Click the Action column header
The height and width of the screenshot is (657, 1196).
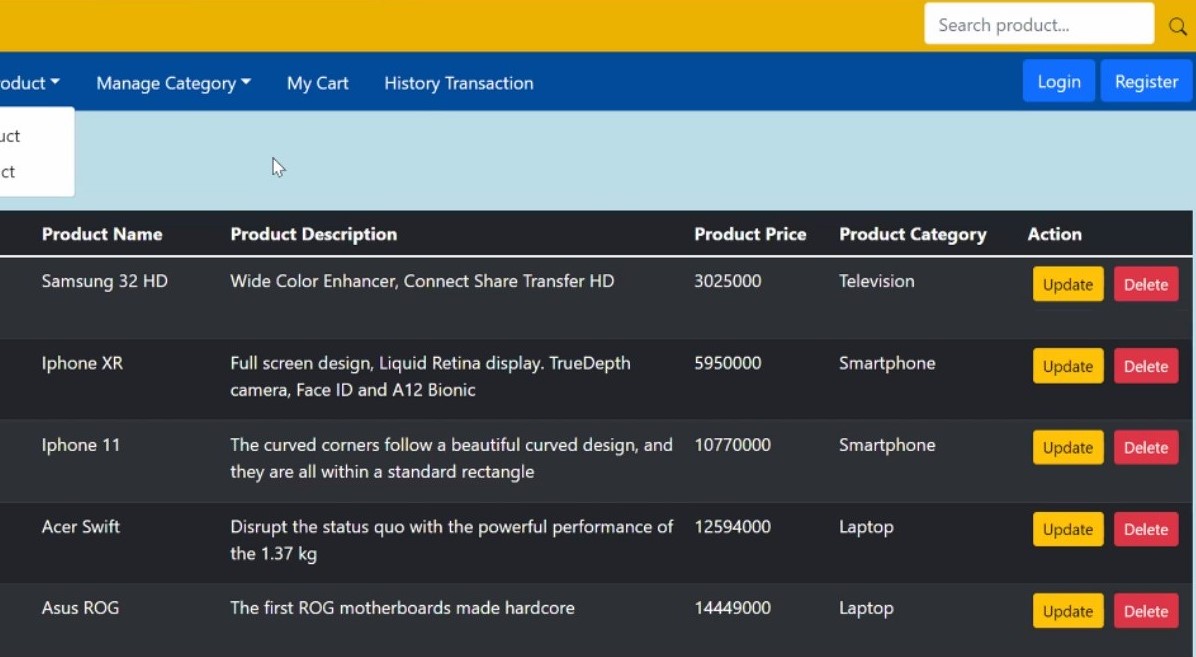[x=1054, y=234]
